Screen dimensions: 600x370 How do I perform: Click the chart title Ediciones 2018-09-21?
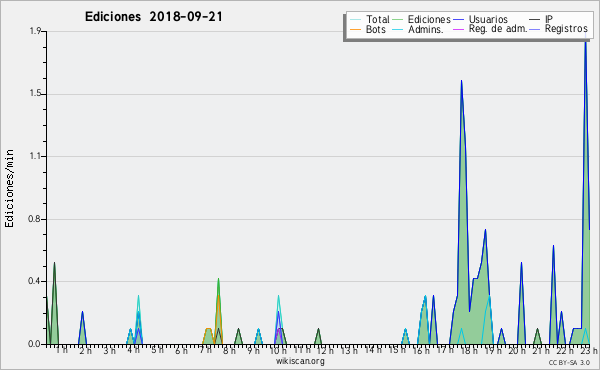pyautogui.click(x=153, y=17)
